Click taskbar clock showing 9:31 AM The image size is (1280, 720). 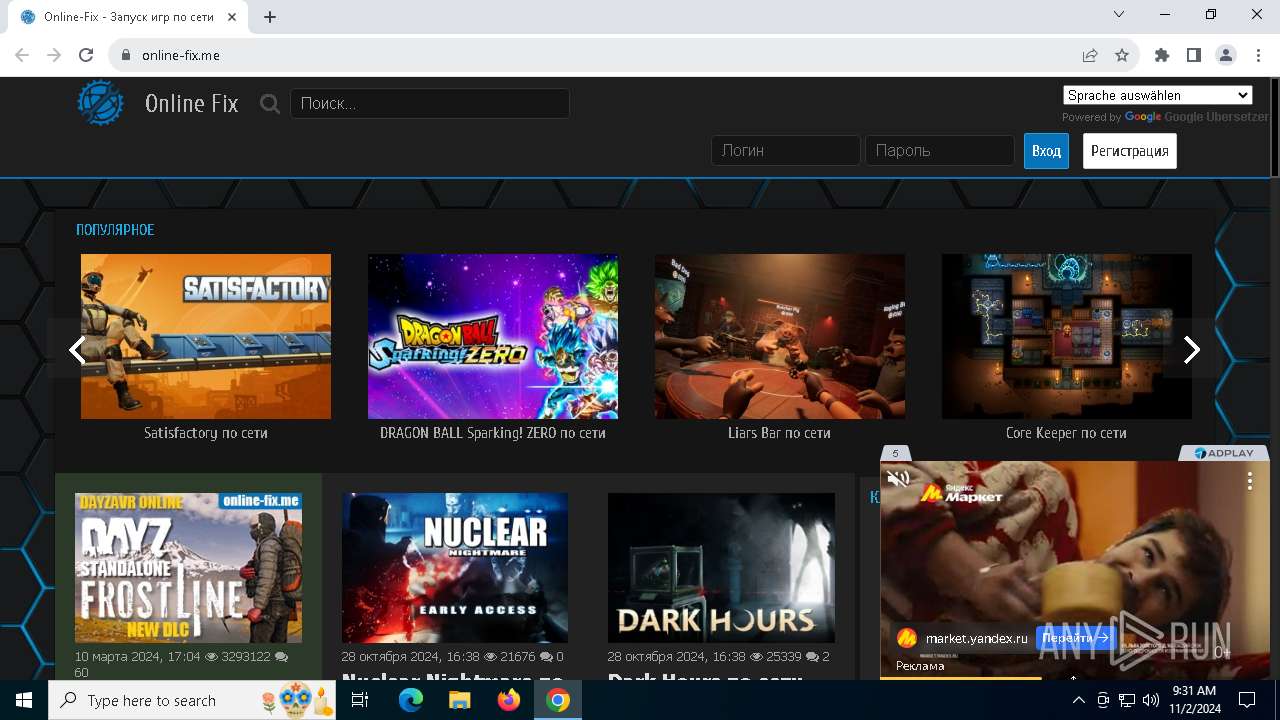(x=1193, y=700)
